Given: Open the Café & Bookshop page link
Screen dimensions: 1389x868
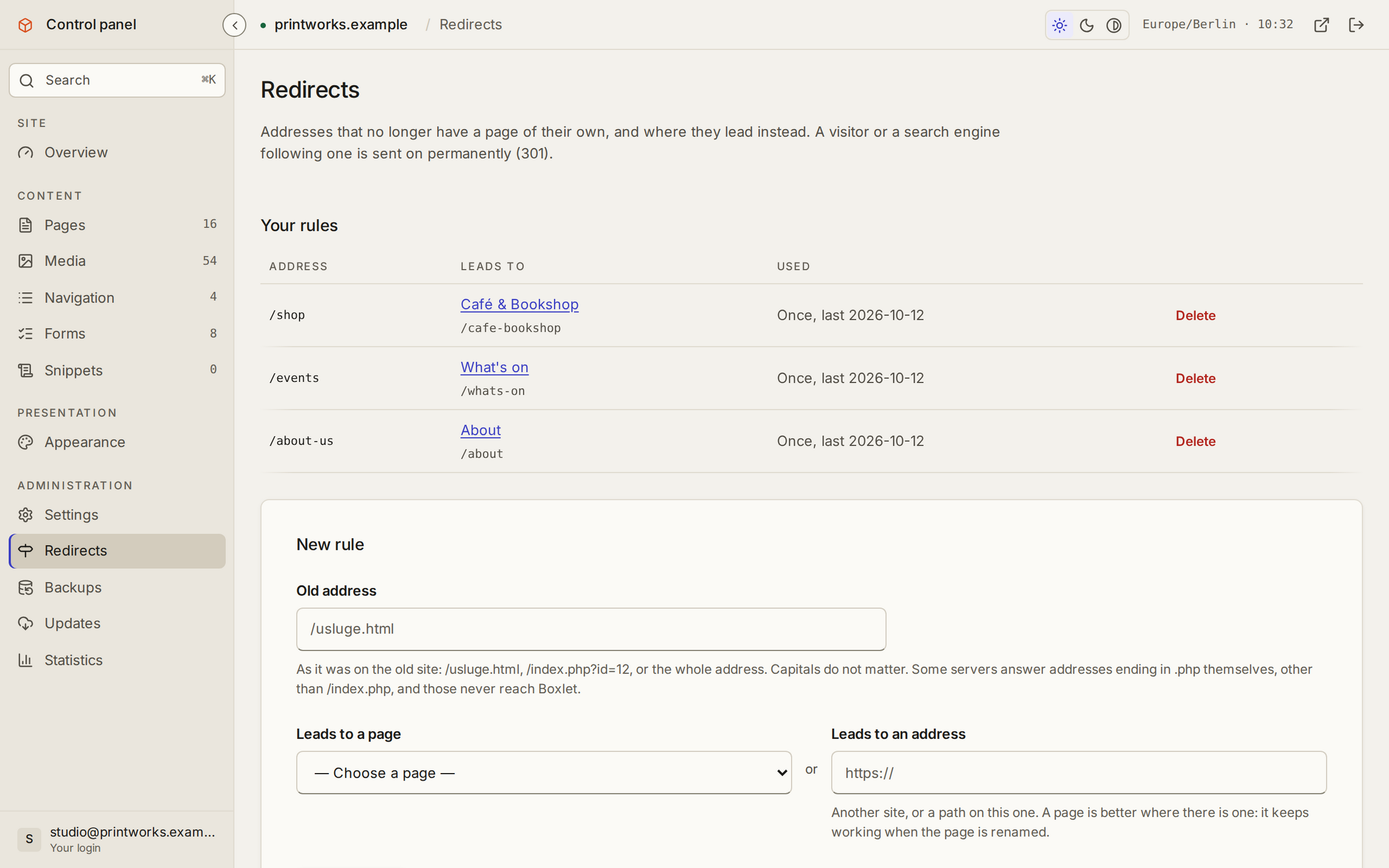Looking at the screenshot, I should [519, 304].
